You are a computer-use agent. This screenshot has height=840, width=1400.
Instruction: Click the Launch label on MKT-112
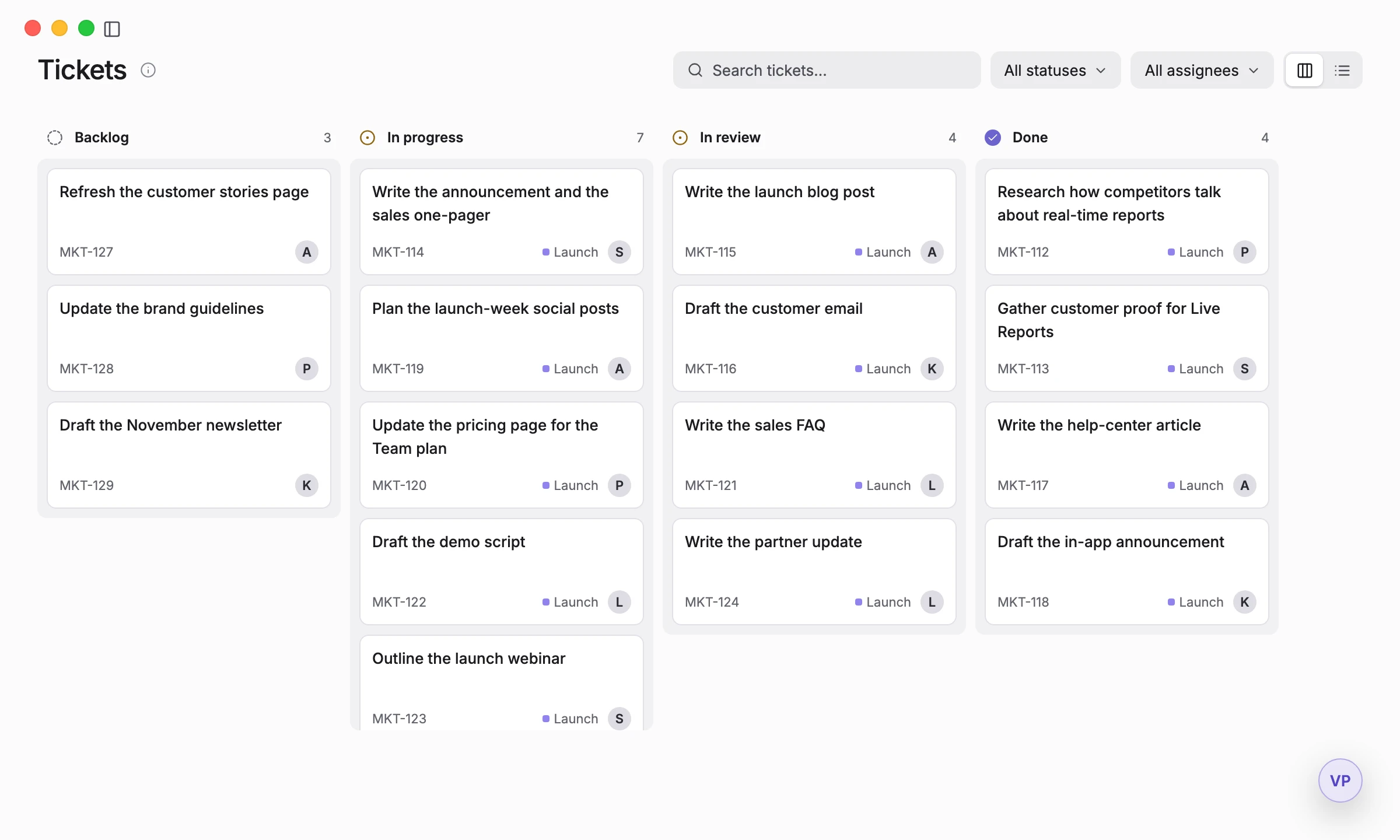[1195, 252]
